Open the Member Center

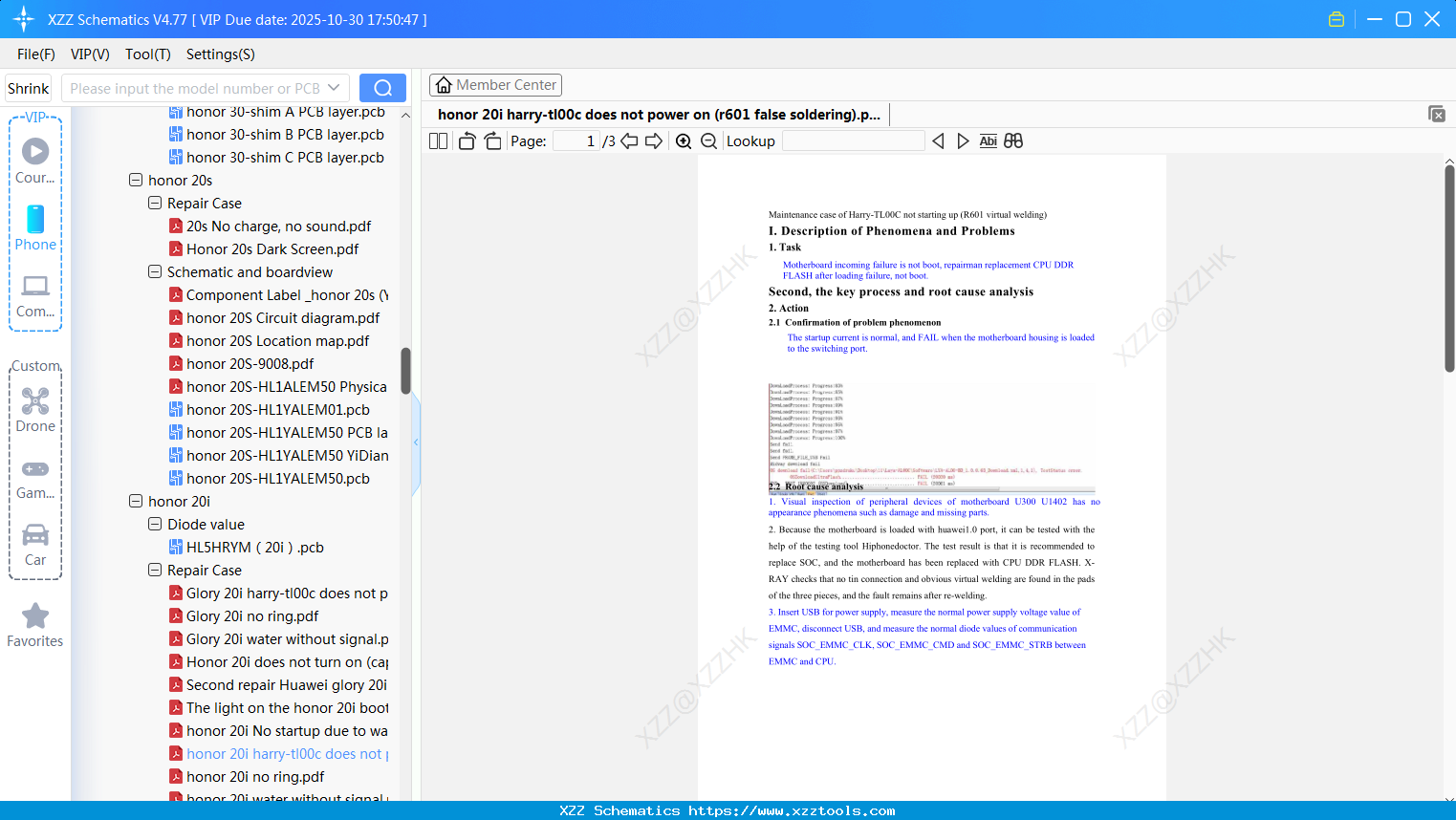pyautogui.click(x=495, y=85)
